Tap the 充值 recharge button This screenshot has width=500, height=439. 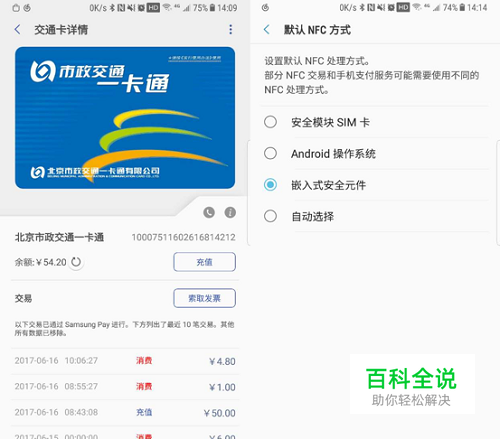point(204,262)
